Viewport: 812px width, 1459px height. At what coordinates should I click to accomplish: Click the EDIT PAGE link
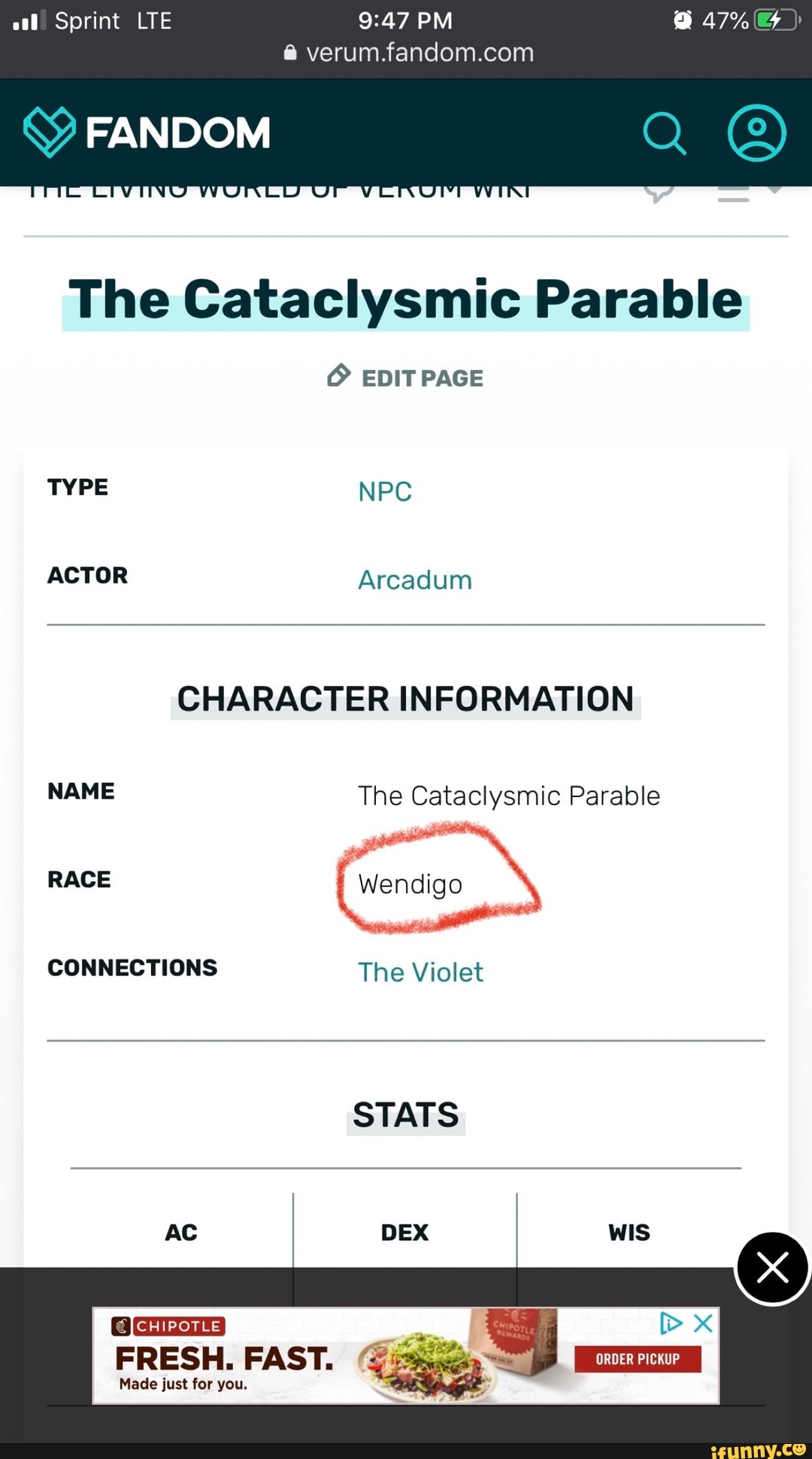pos(422,378)
